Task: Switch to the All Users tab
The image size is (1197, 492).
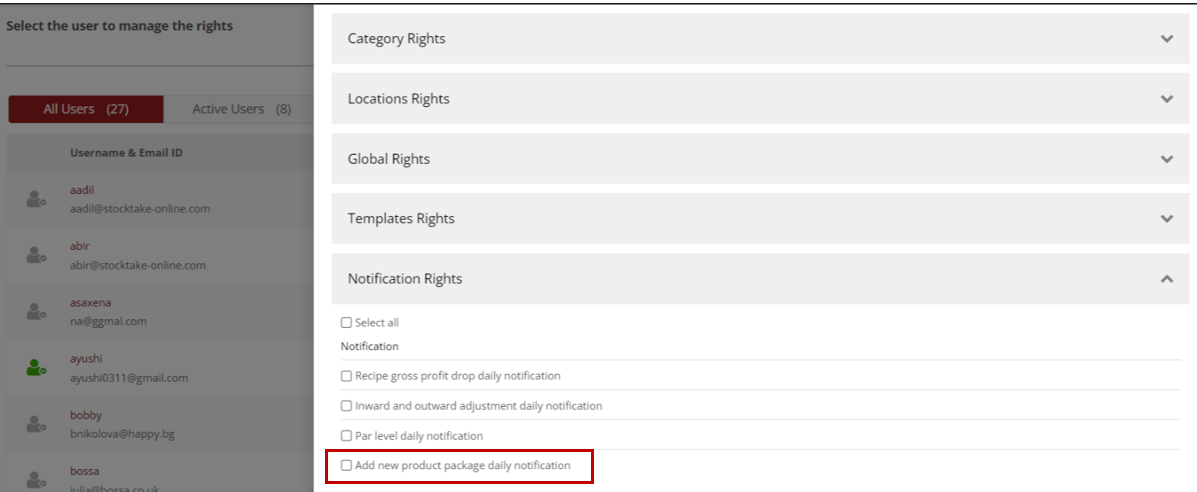Action: [x=85, y=109]
